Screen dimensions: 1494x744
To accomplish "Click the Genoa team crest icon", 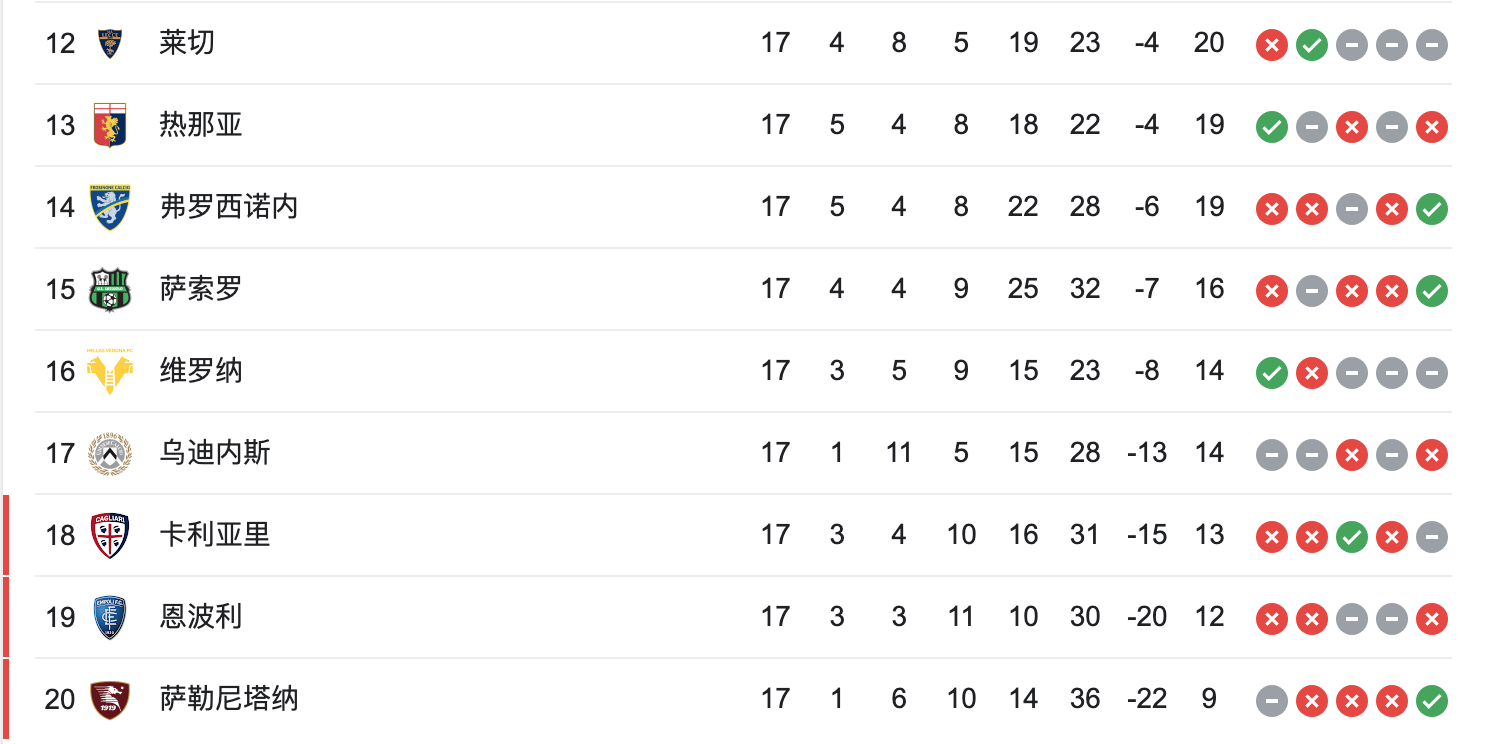I will click(x=110, y=125).
